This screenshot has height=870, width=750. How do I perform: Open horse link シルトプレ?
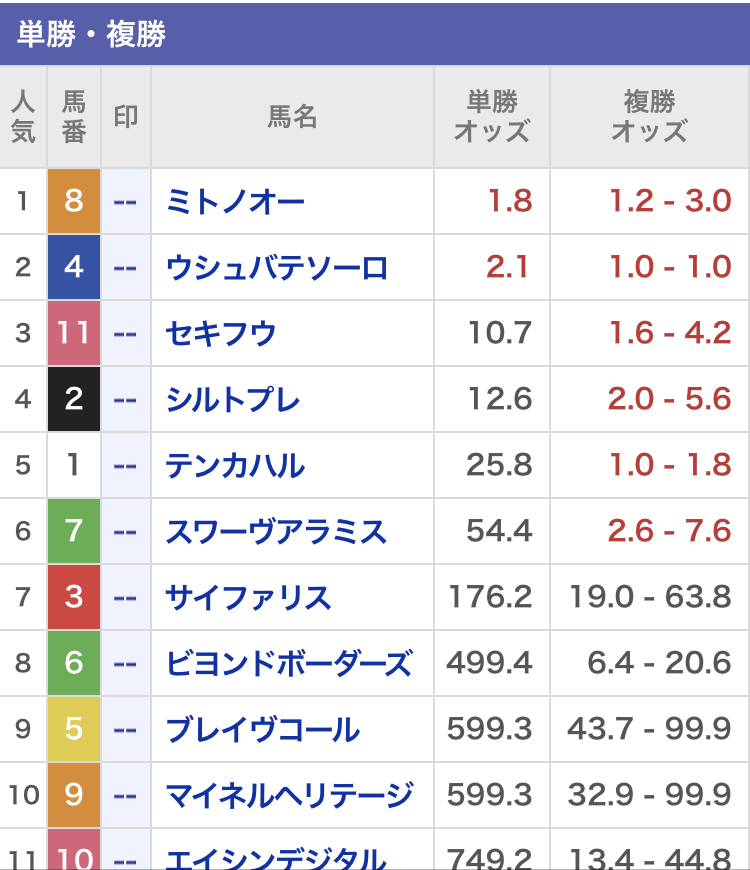pos(233,399)
